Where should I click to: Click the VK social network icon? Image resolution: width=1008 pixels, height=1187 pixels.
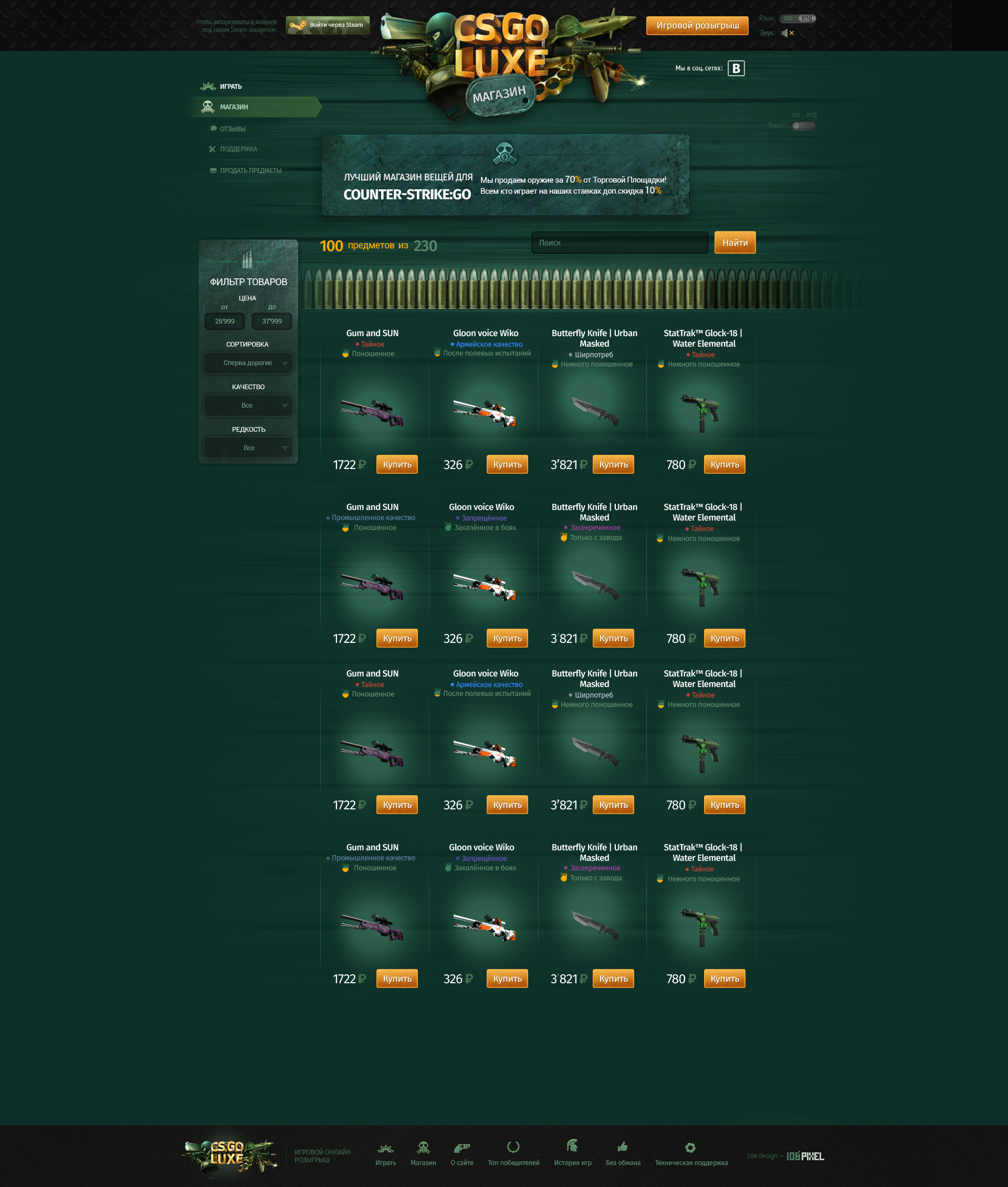[x=736, y=68]
